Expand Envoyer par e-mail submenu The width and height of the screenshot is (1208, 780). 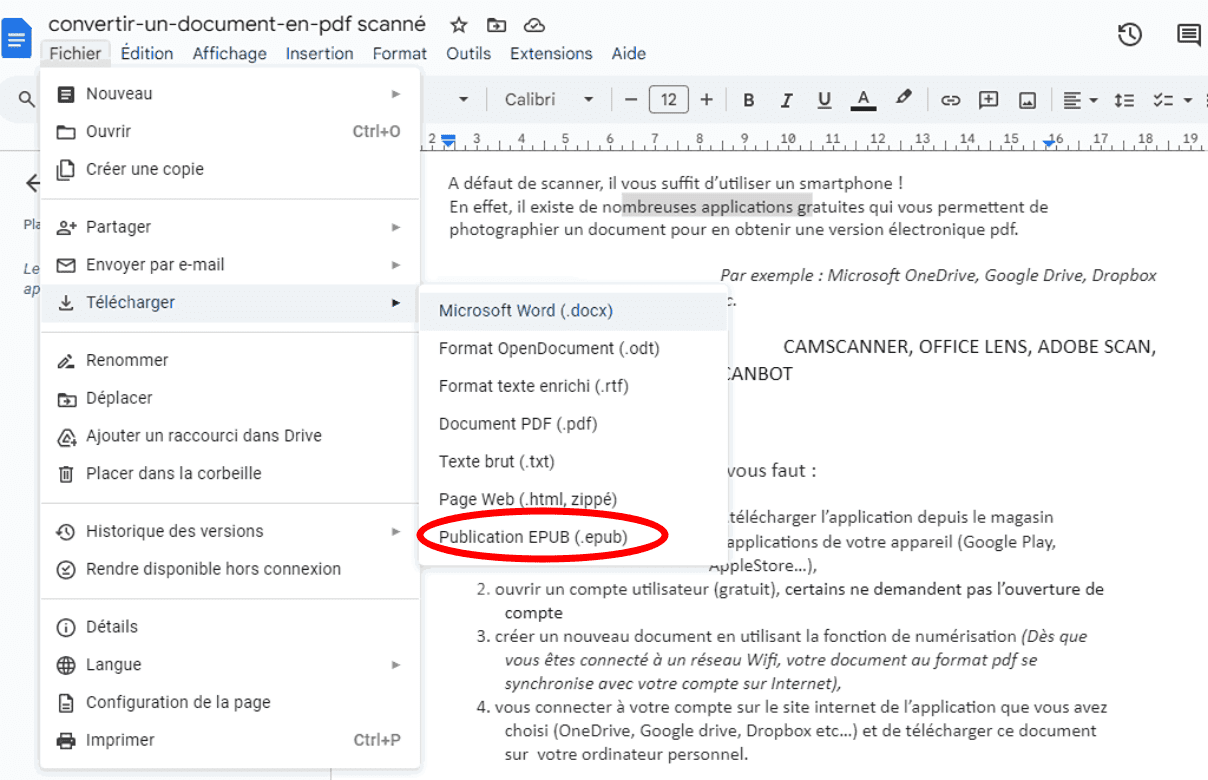(230, 265)
